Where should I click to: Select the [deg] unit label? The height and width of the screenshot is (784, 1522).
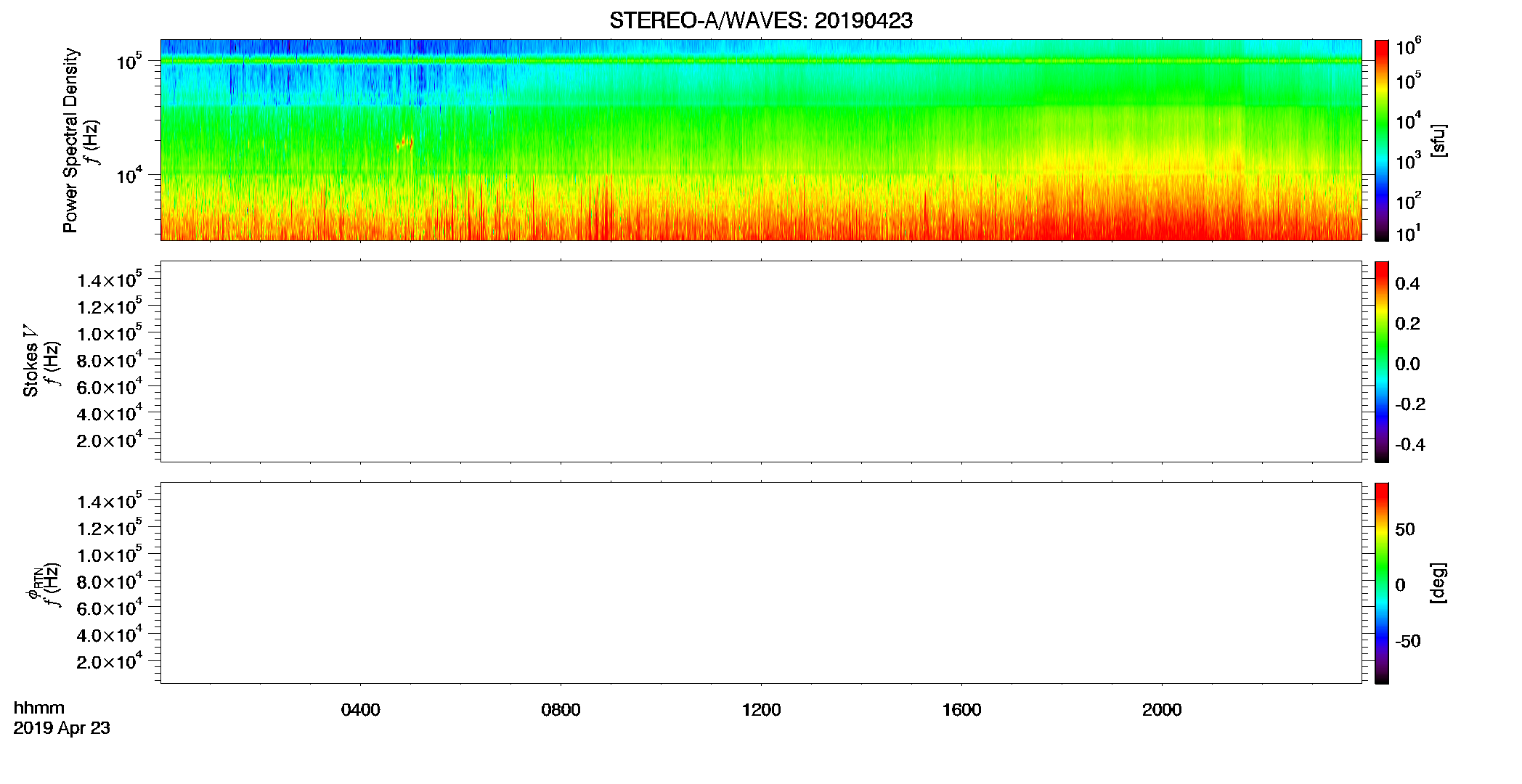point(1438,583)
